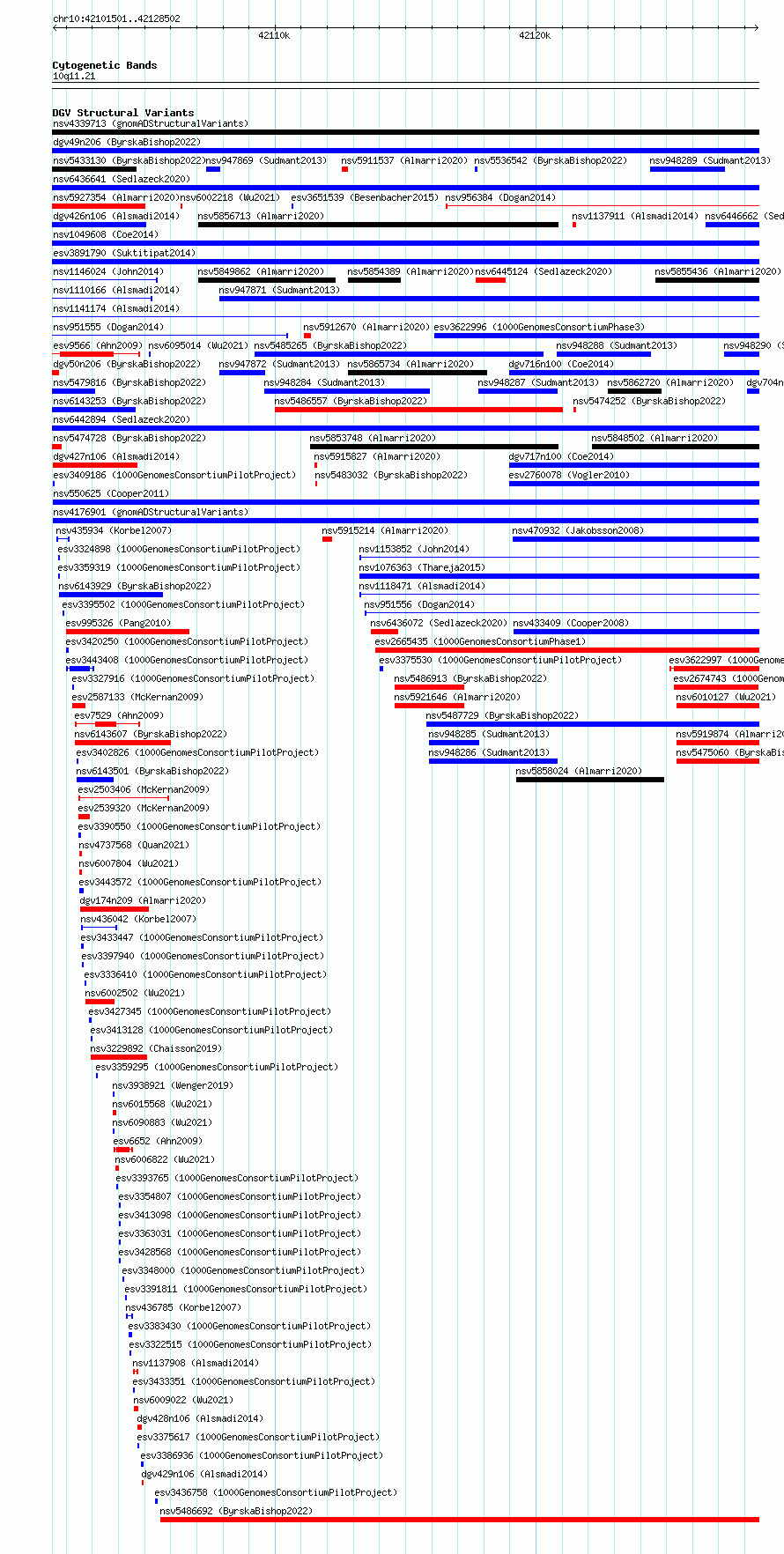Image resolution: width=784 pixels, height=1554 pixels.
Task: Click the 42120k ruler label
Action: pos(535,35)
